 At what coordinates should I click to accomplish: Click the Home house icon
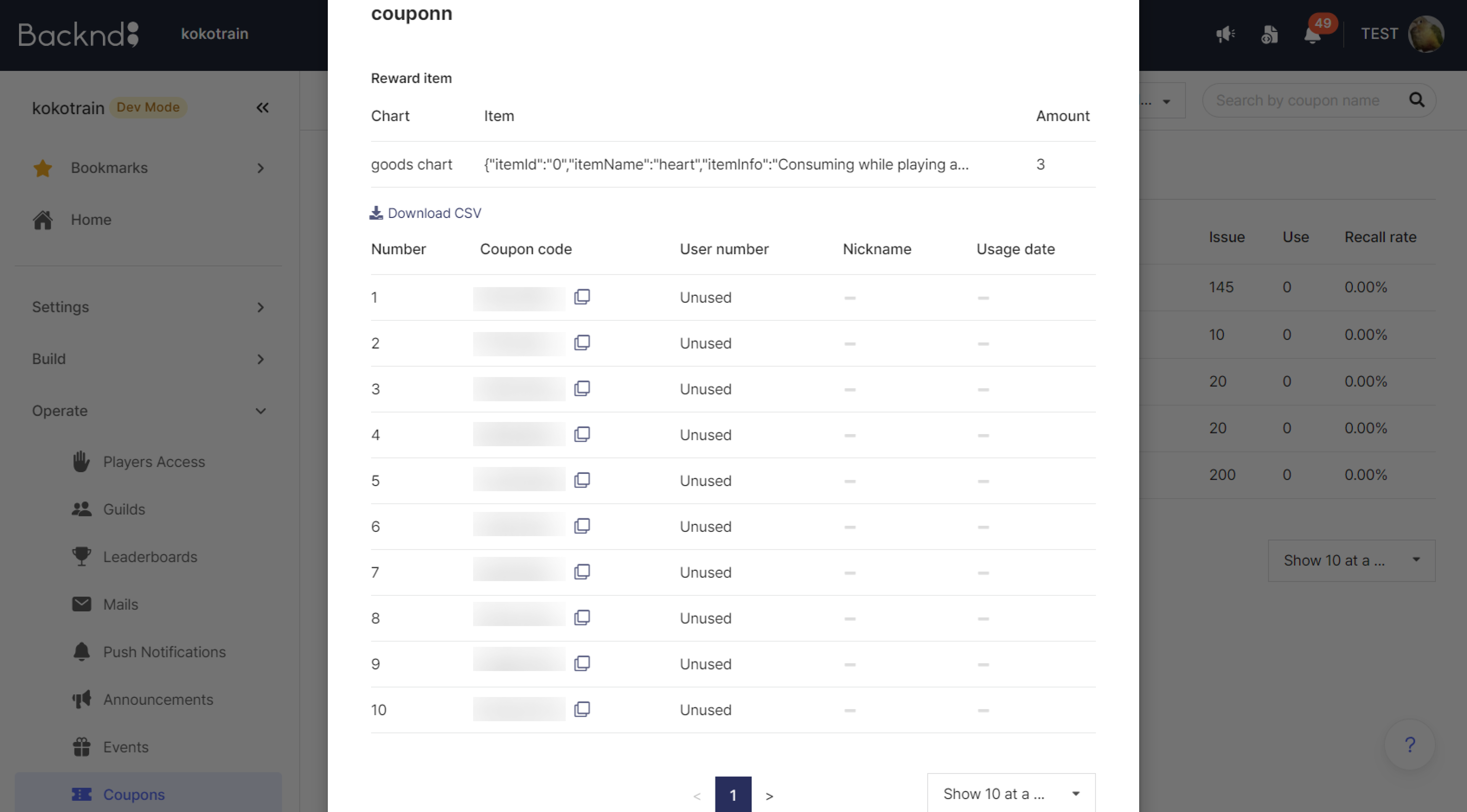click(x=43, y=220)
